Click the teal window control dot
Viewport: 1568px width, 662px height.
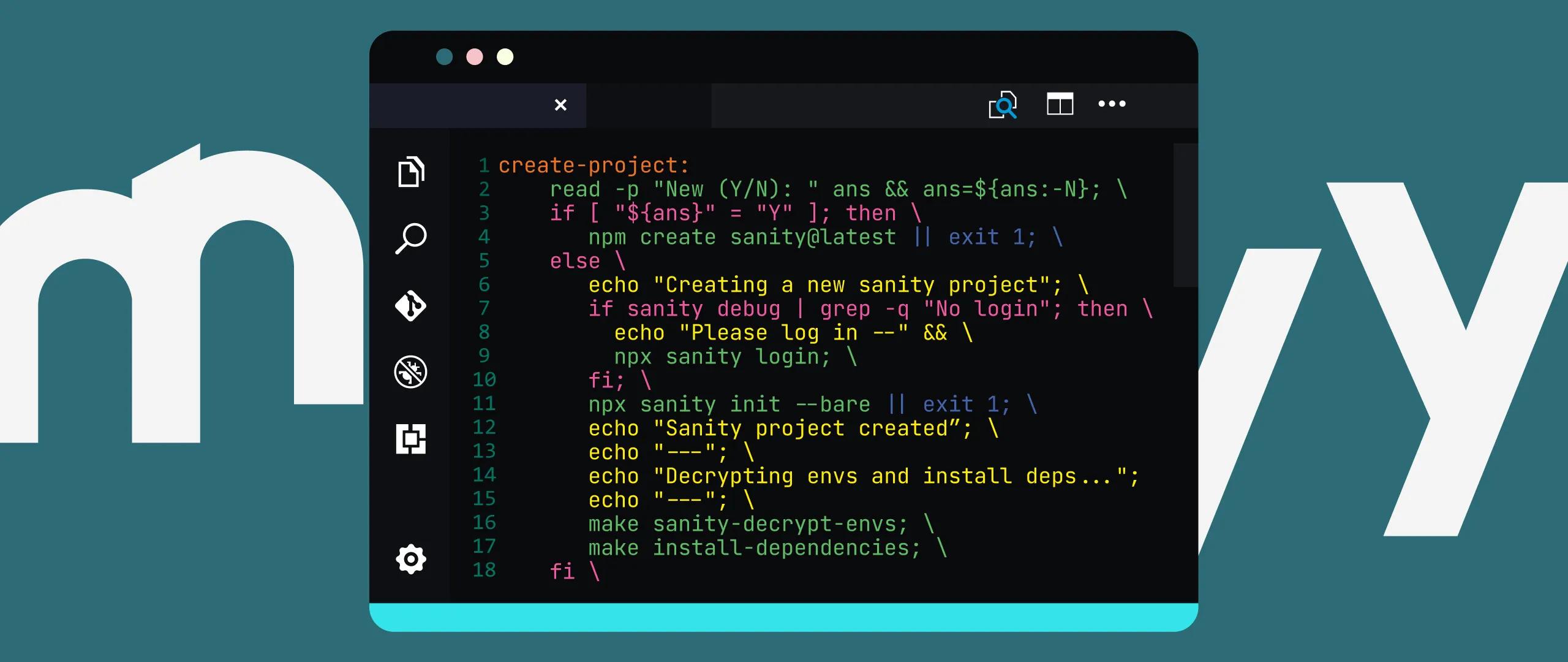pyautogui.click(x=445, y=57)
